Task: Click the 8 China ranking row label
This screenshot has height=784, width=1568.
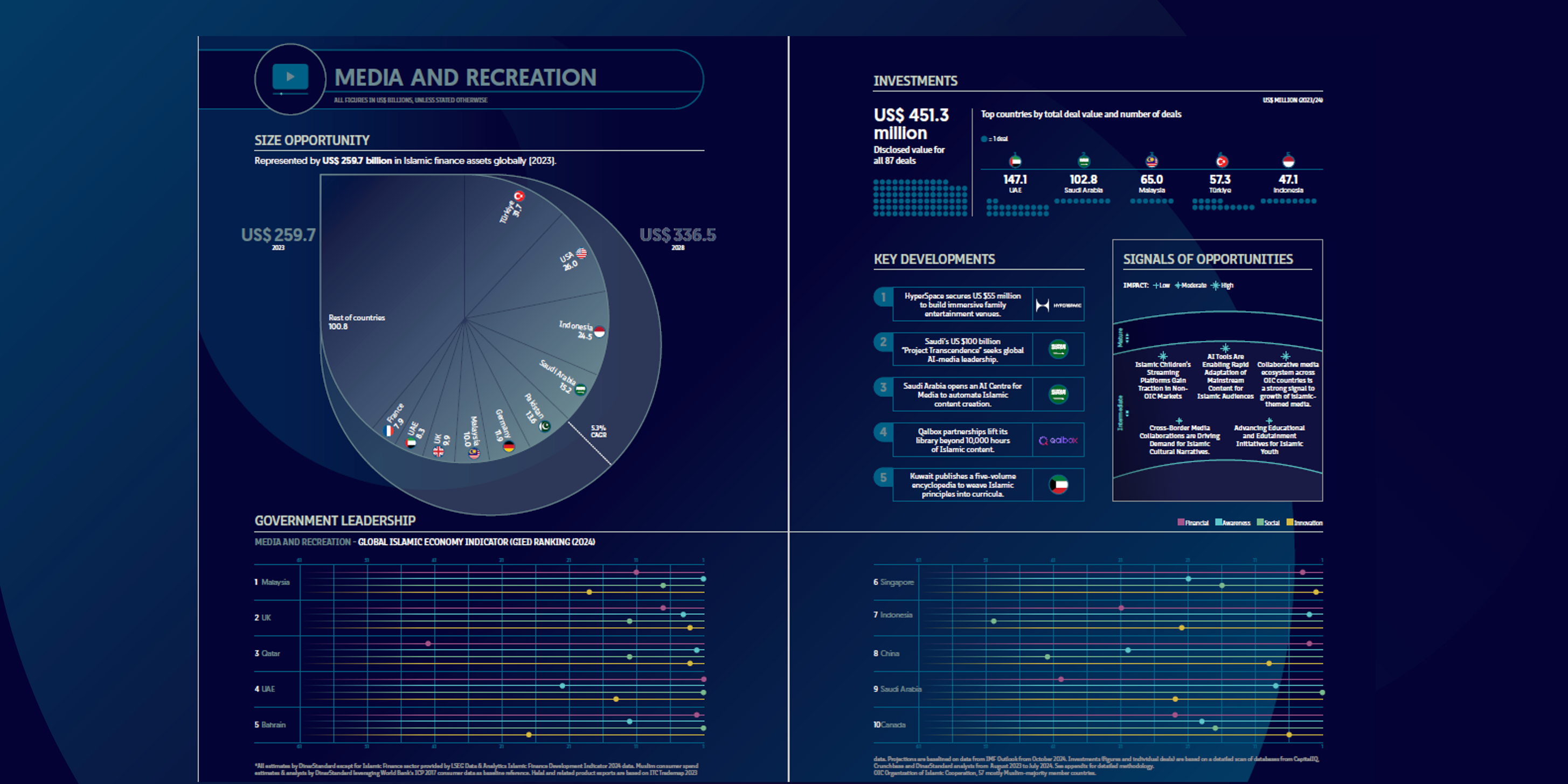Action: (x=886, y=653)
